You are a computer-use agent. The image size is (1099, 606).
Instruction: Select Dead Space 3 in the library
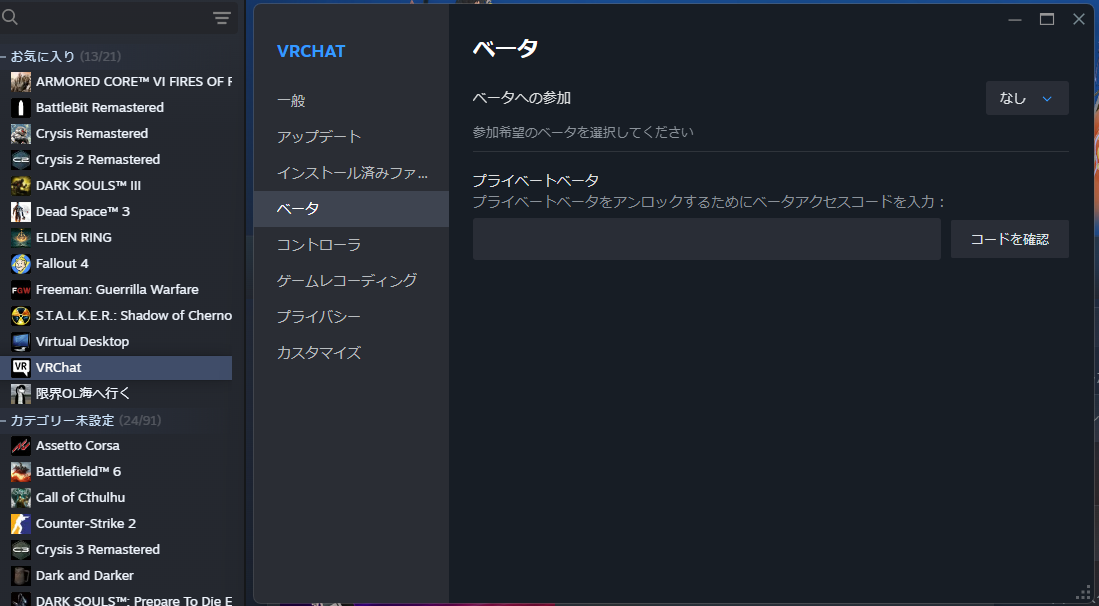coord(116,212)
